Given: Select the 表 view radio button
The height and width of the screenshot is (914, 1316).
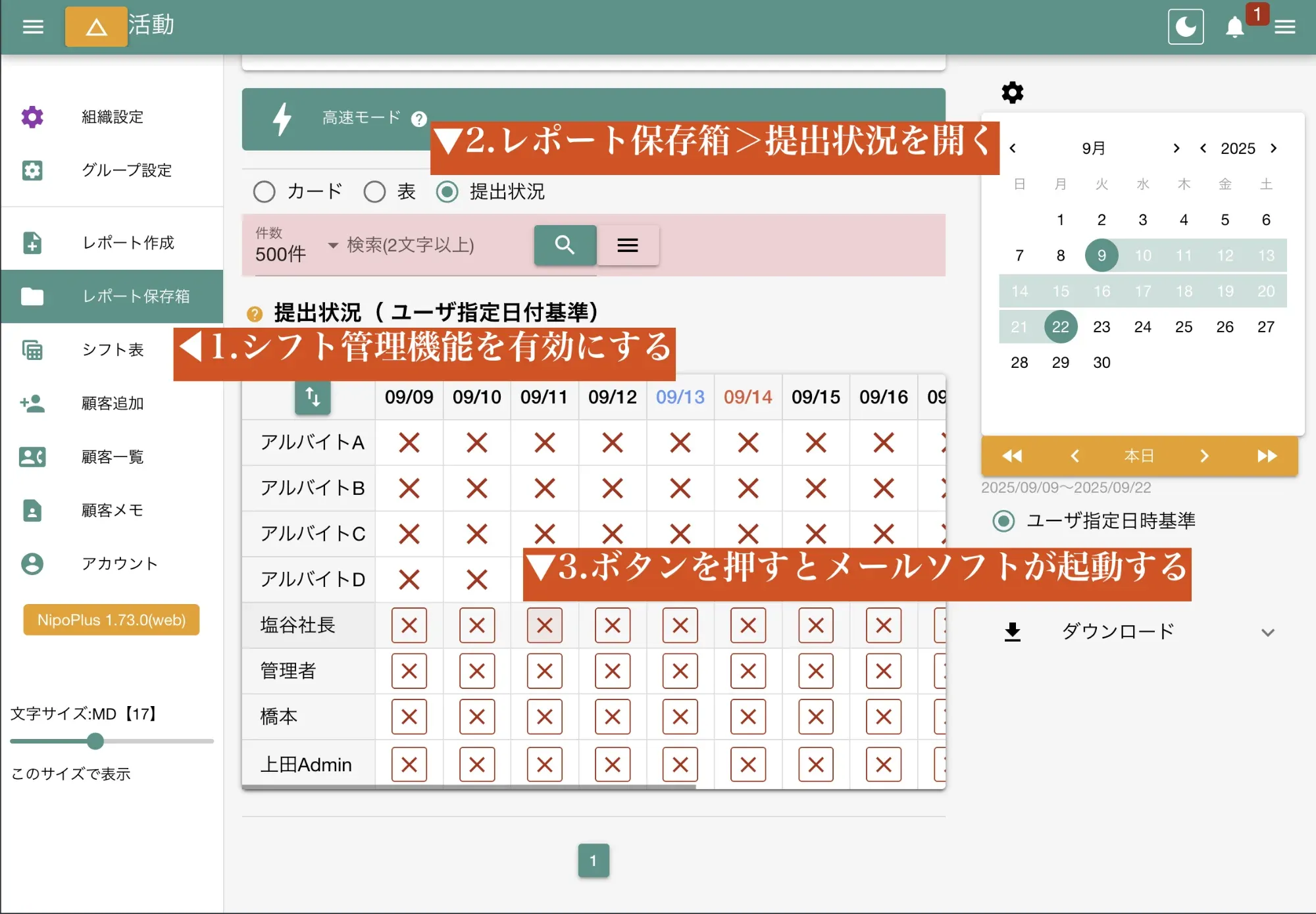Looking at the screenshot, I should click(375, 191).
